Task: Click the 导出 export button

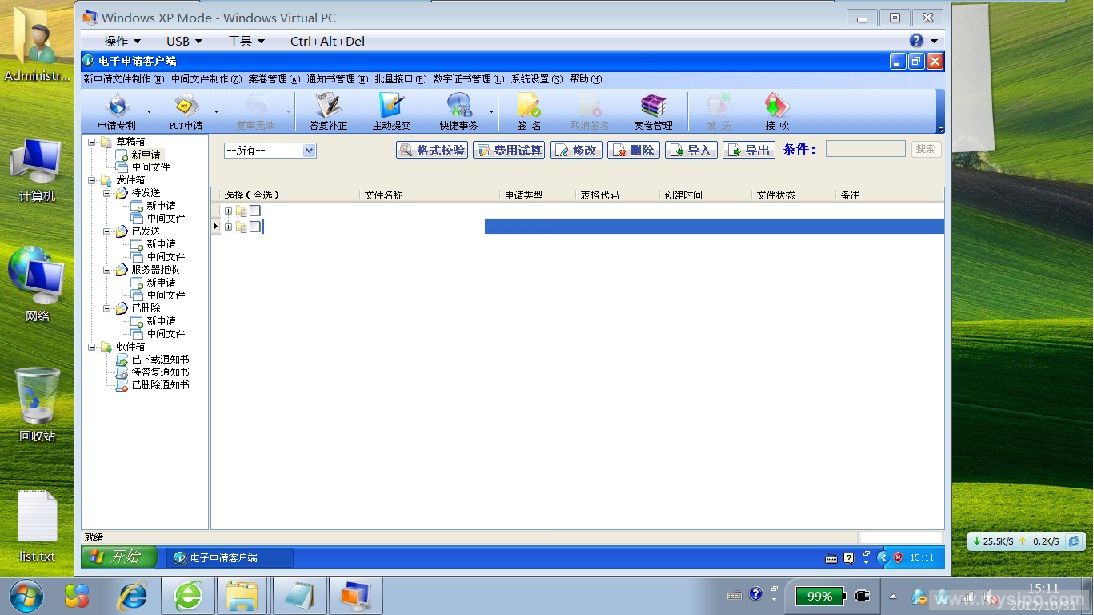Action: tap(749, 150)
